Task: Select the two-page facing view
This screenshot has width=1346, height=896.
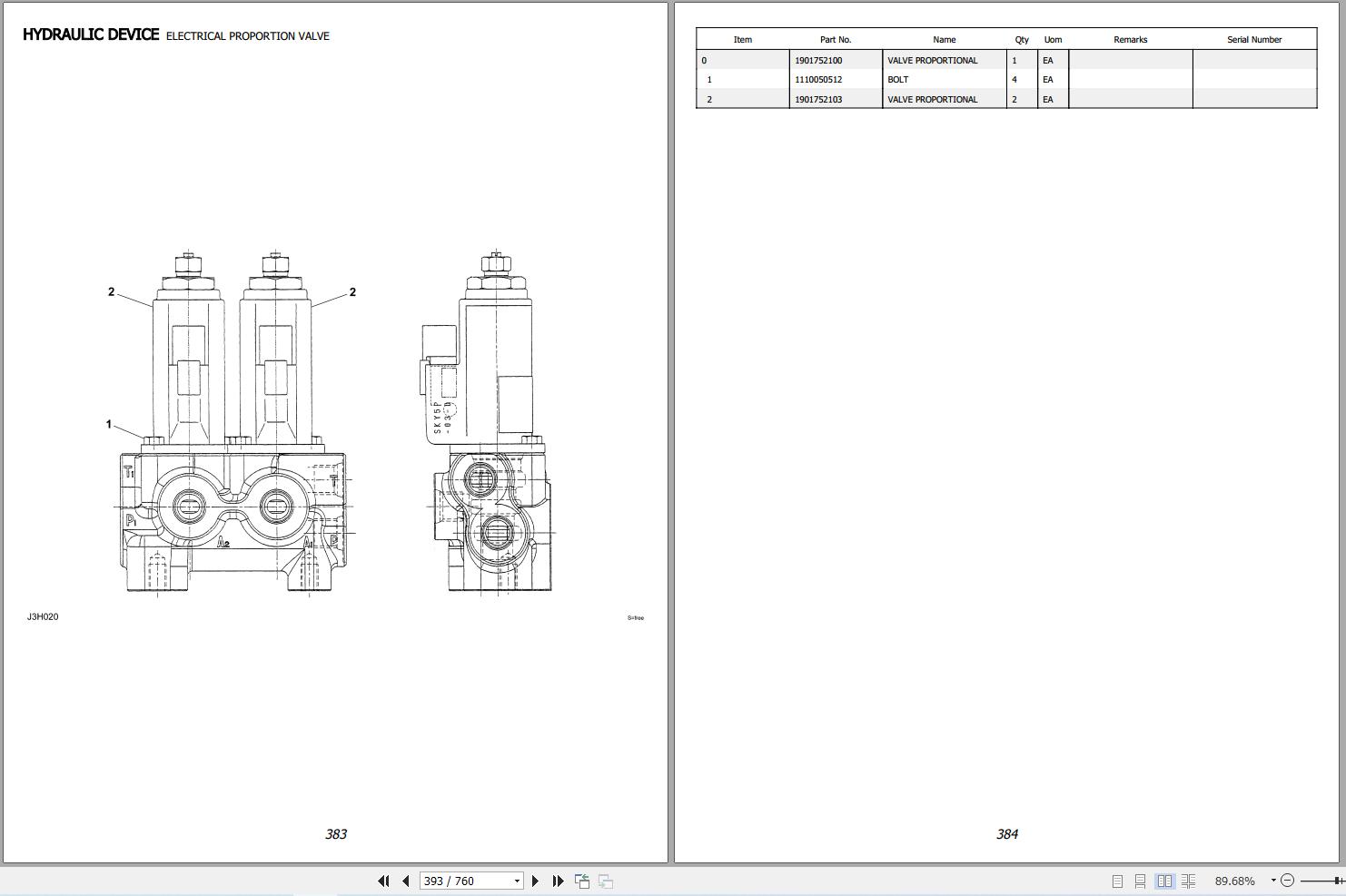Action: coord(1164,881)
